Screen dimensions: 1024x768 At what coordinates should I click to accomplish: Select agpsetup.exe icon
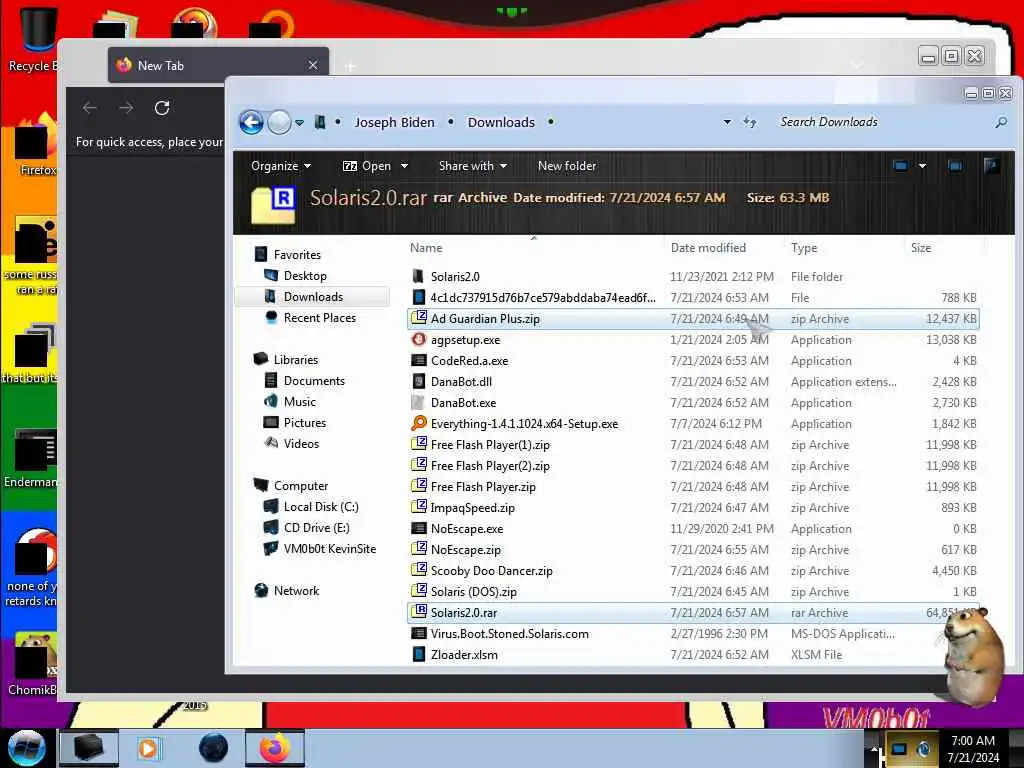point(419,340)
